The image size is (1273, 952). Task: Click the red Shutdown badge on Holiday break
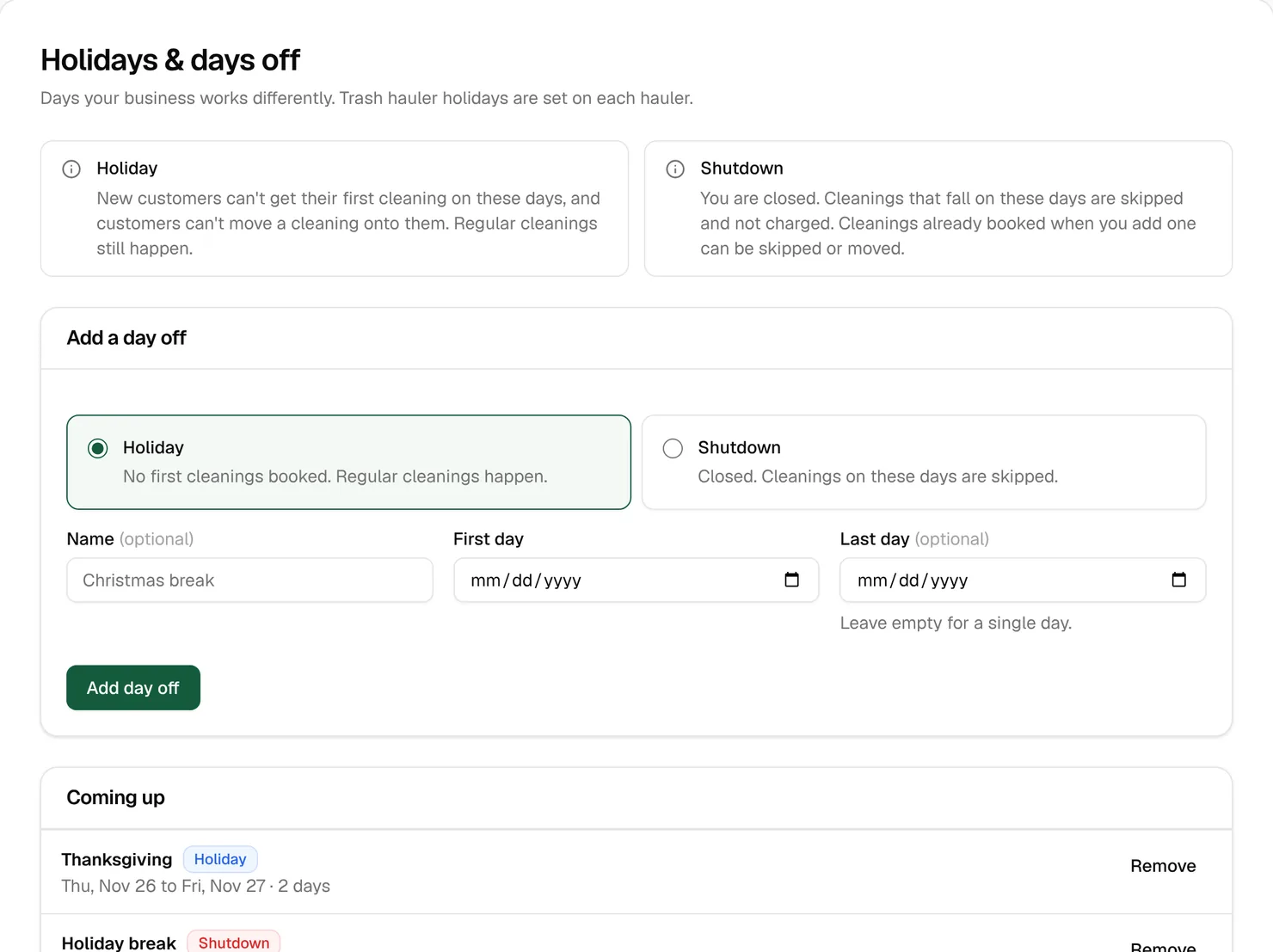tap(234, 943)
